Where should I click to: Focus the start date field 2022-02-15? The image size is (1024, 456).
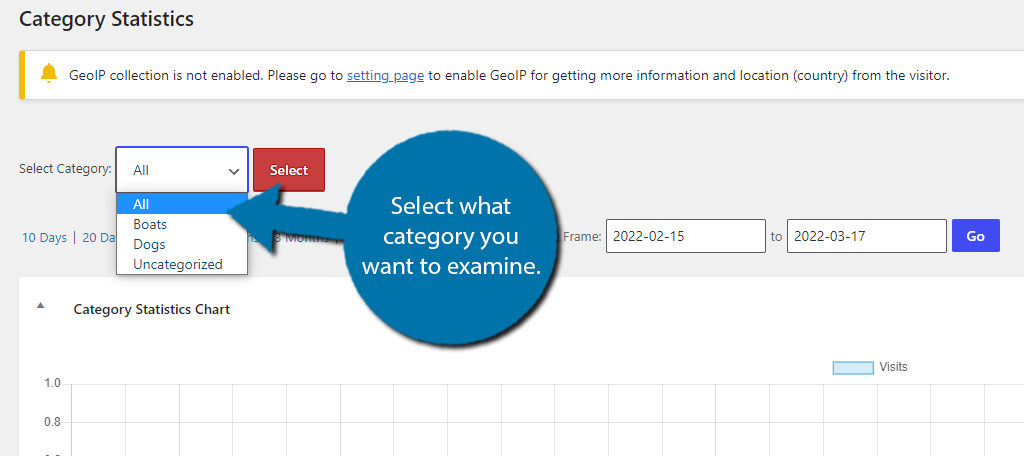click(686, 236)
